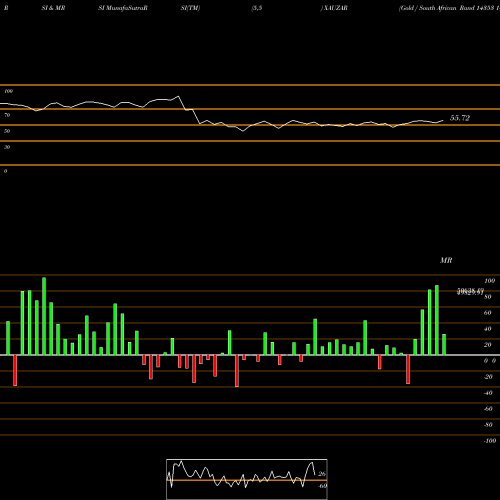Click the tallest green bar in MR histogram
The image size is (500, 500).
pyautogui.click(x=44, y=316)
